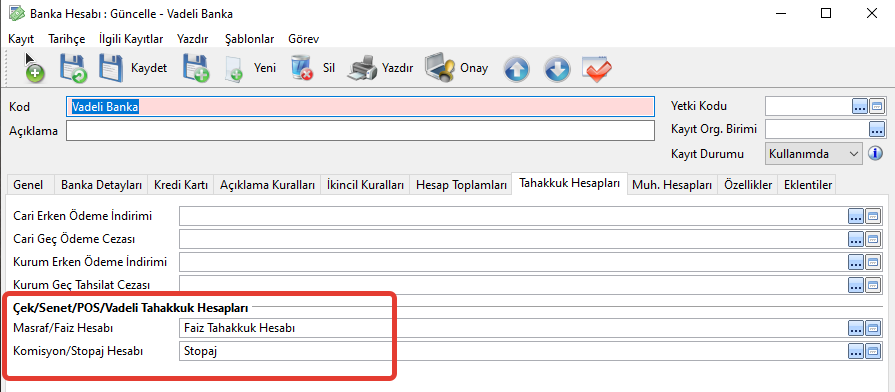Open card icon for Kurum Erken Ödeme İndirimi
Viewport: 895px width, 392px height.
(872, 262)
